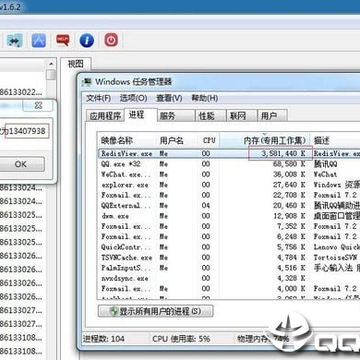Open 文件(F) menu in Task Manager

[99, 98]
